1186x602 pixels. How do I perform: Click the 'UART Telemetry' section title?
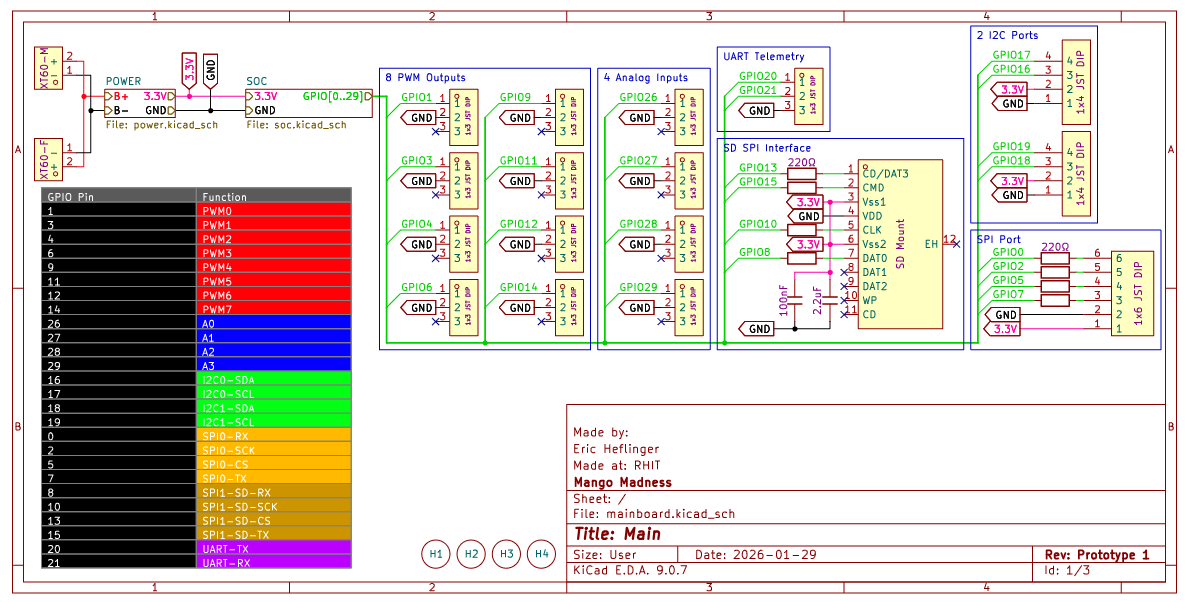pyautogui.click(x=764, y=56)
